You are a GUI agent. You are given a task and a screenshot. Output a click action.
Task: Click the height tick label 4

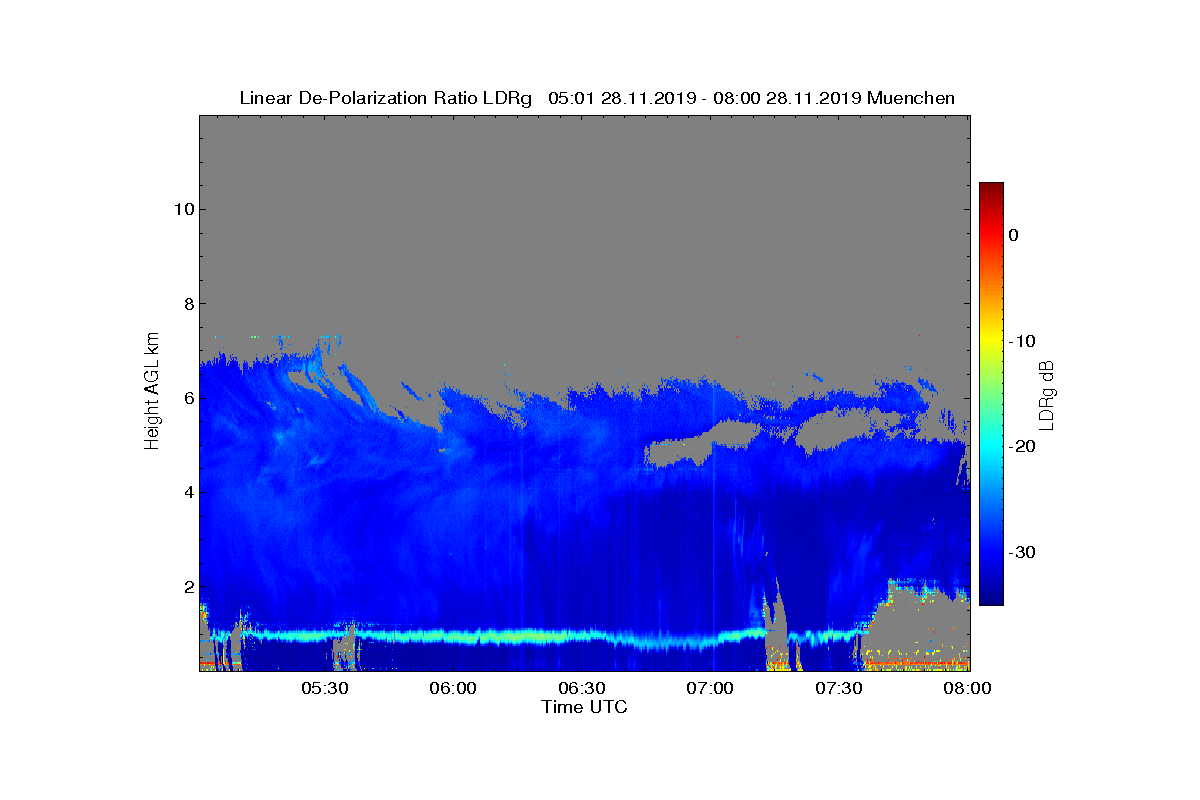(x=188, y=492)
